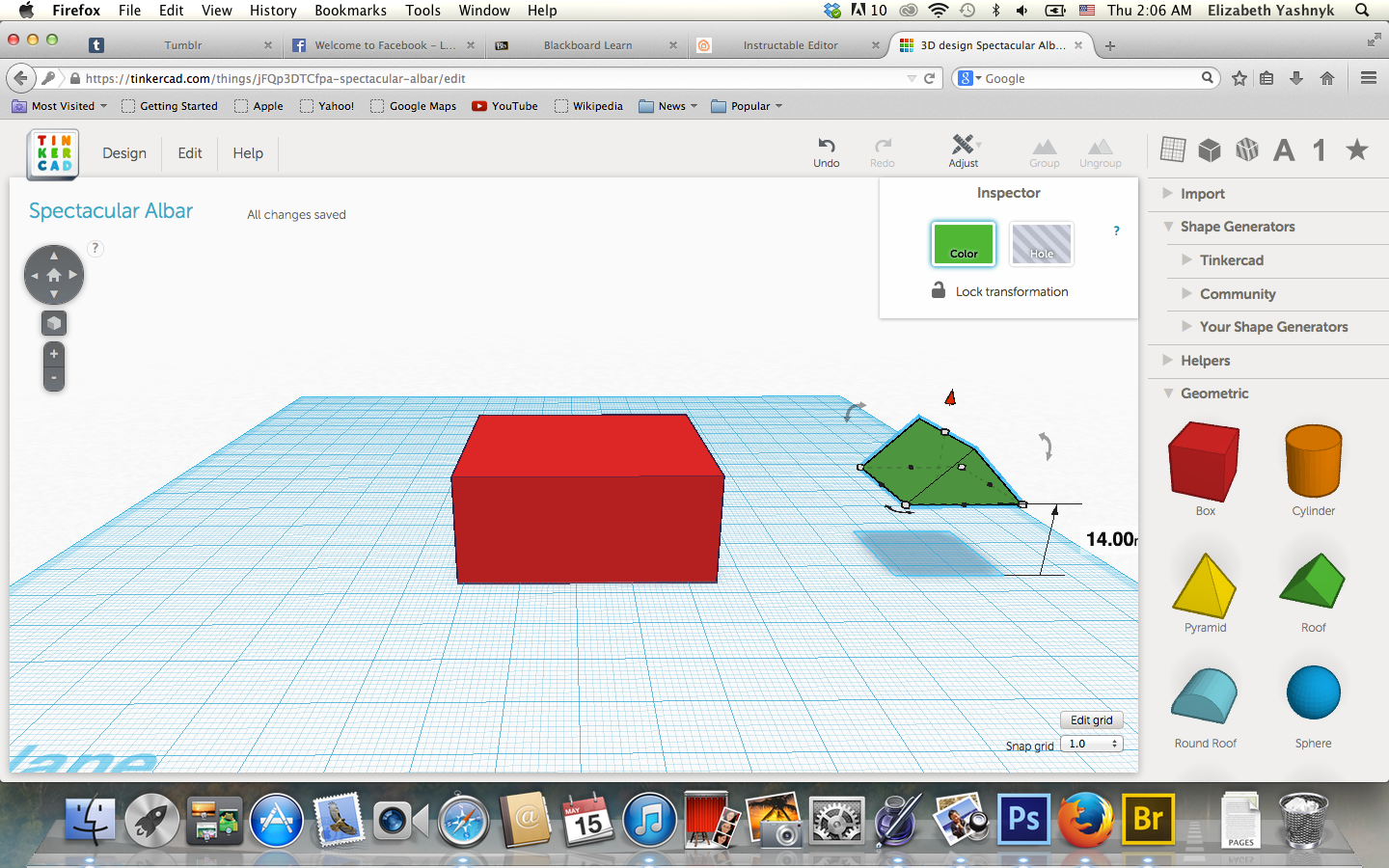1389x868 pixels.
Task: Click the blue question mark in the Inspector
Action: pyautogui.click(x=1116, y=231)
